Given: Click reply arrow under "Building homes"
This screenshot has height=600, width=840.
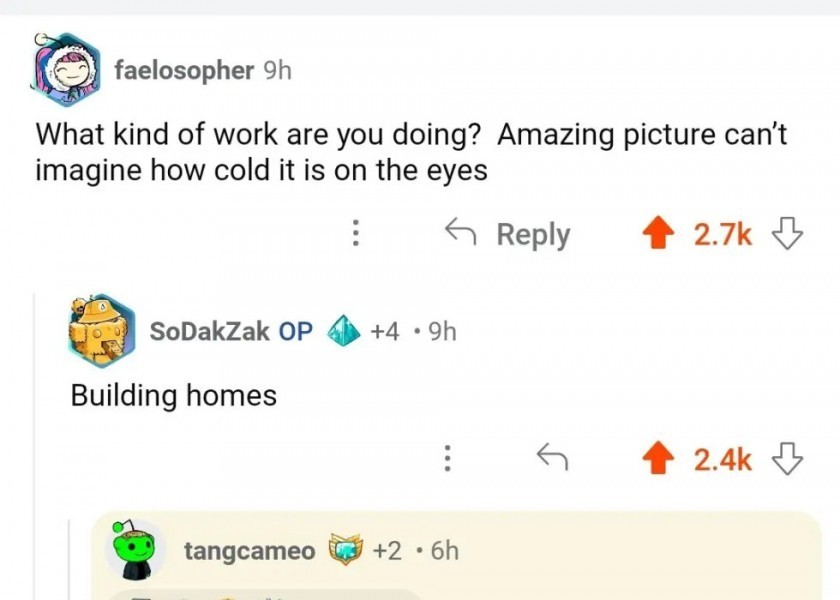Looking at the screenshot, I should [552, 458].
